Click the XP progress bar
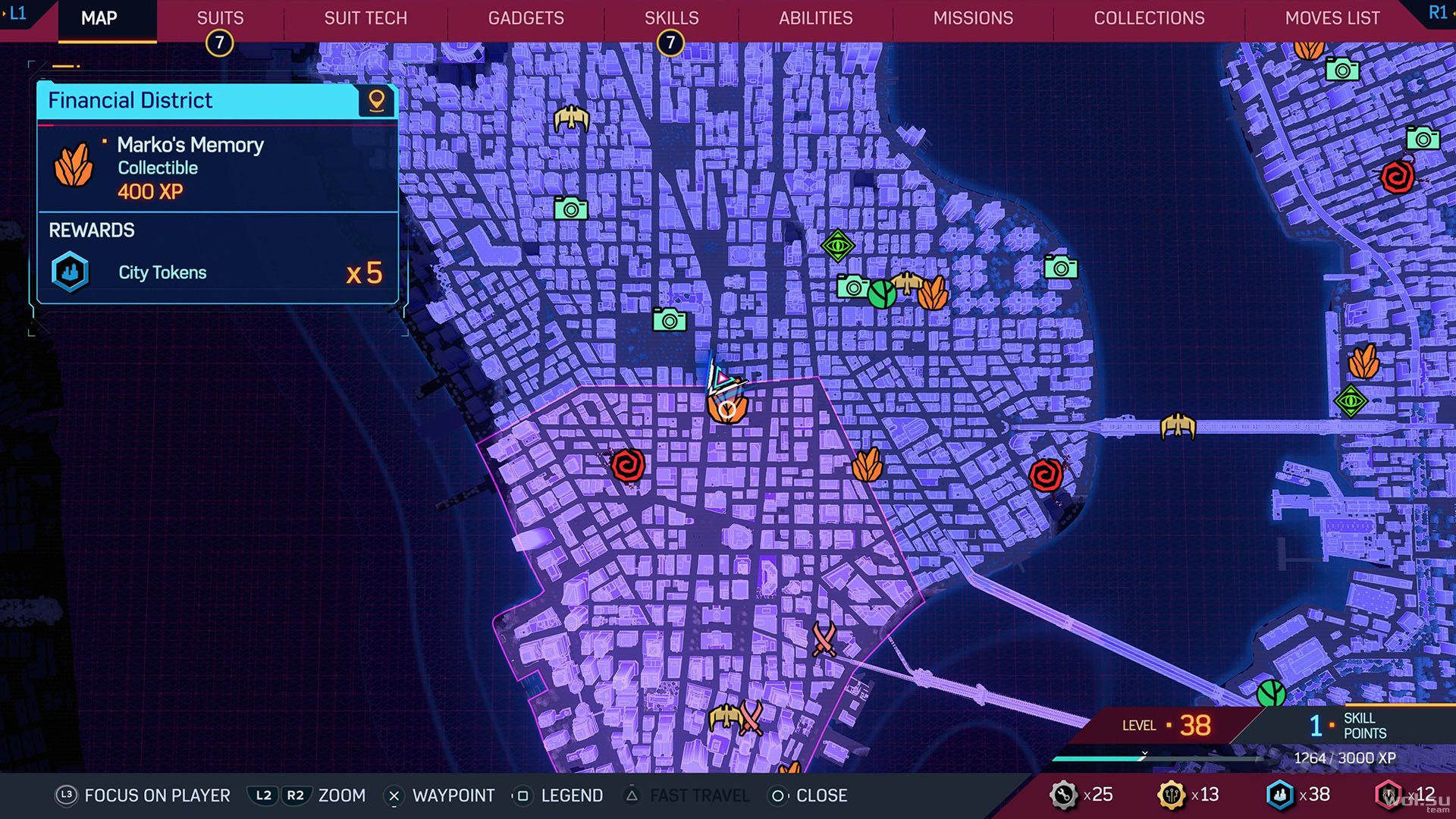1456x819 pixels. tap(1156, 758)
